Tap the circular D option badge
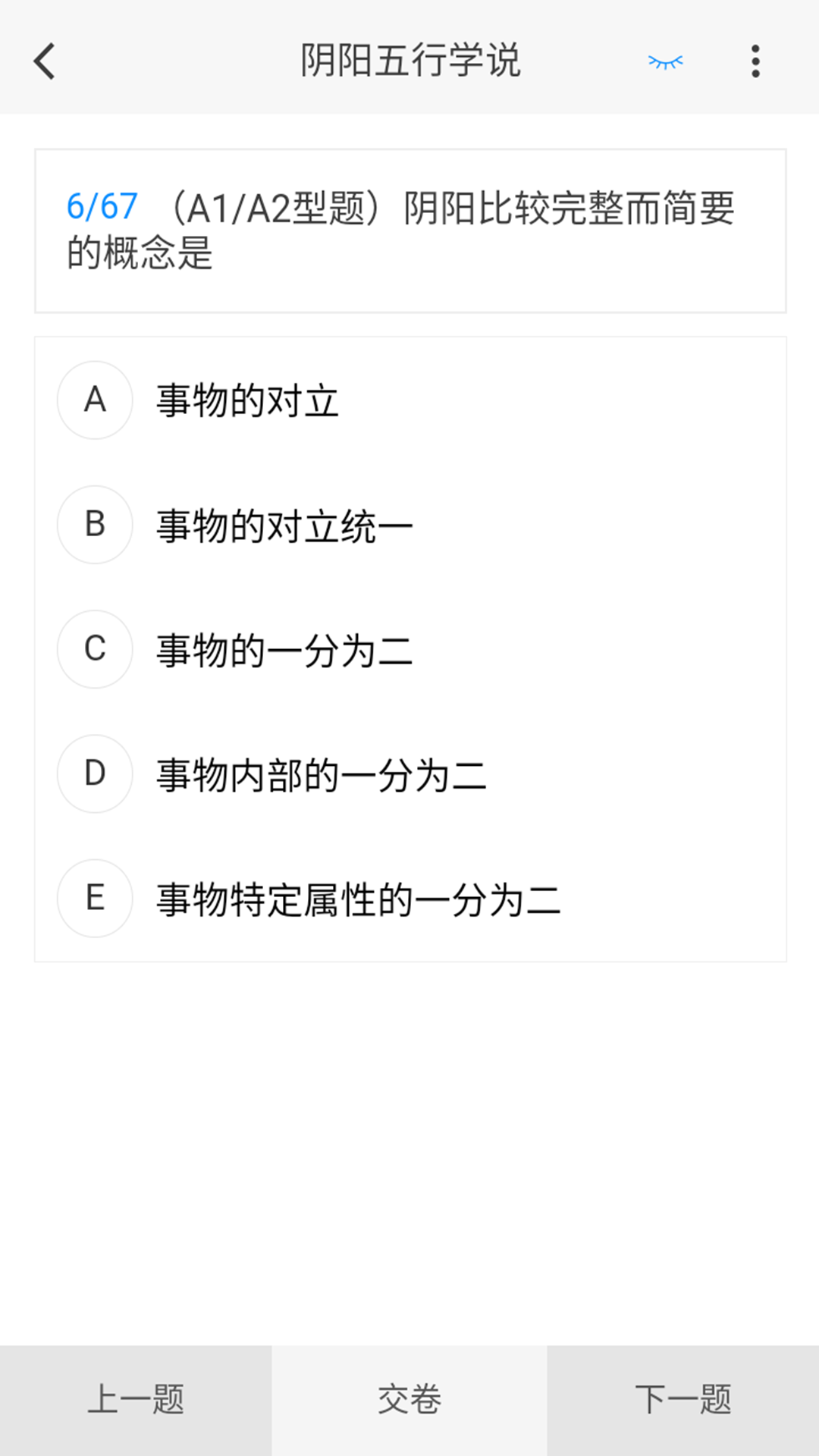The image size is (819, 1456). [x=94, y=773]
